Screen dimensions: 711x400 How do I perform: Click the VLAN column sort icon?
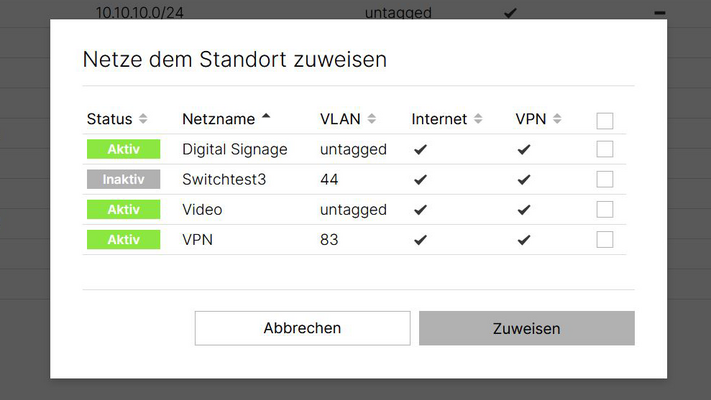pos(372,119)
